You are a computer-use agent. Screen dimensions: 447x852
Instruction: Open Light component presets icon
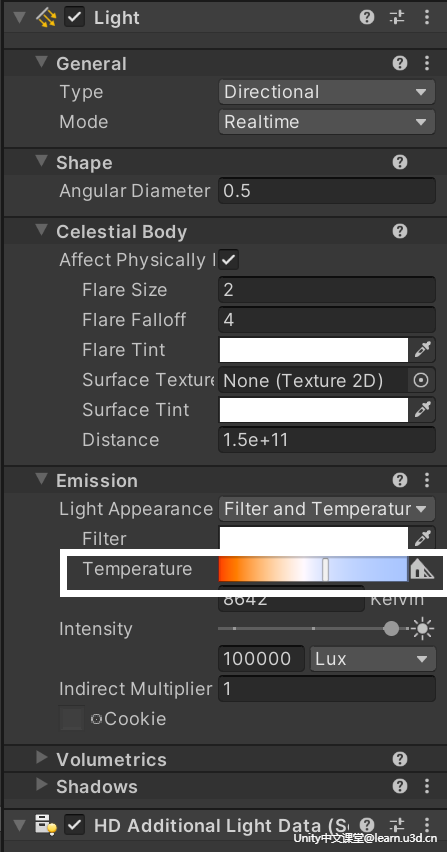pyautogui.click(x=397, y=17)
